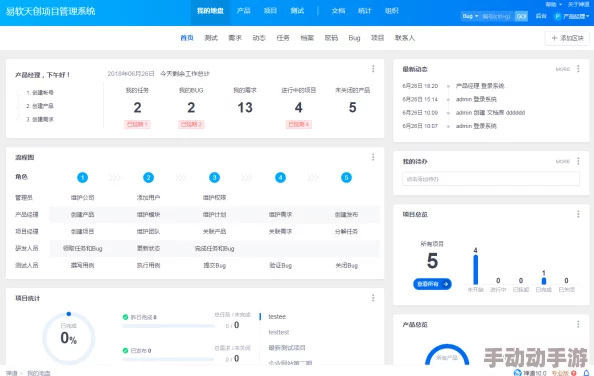Click overdue badge under 我的BUG
This screenshot has height=376, width=594.
191,124
